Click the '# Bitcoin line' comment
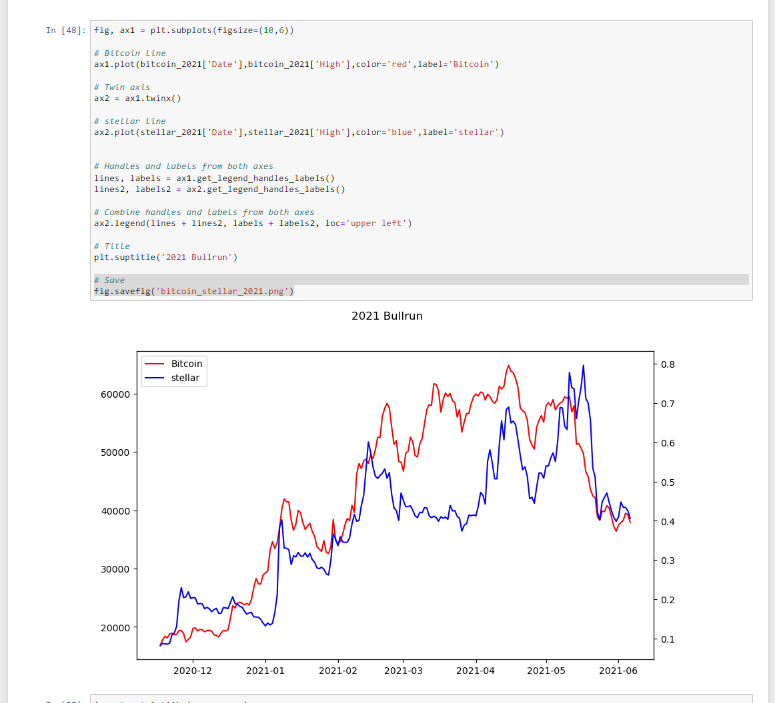 pyautogui.click(x=130, y=53)
